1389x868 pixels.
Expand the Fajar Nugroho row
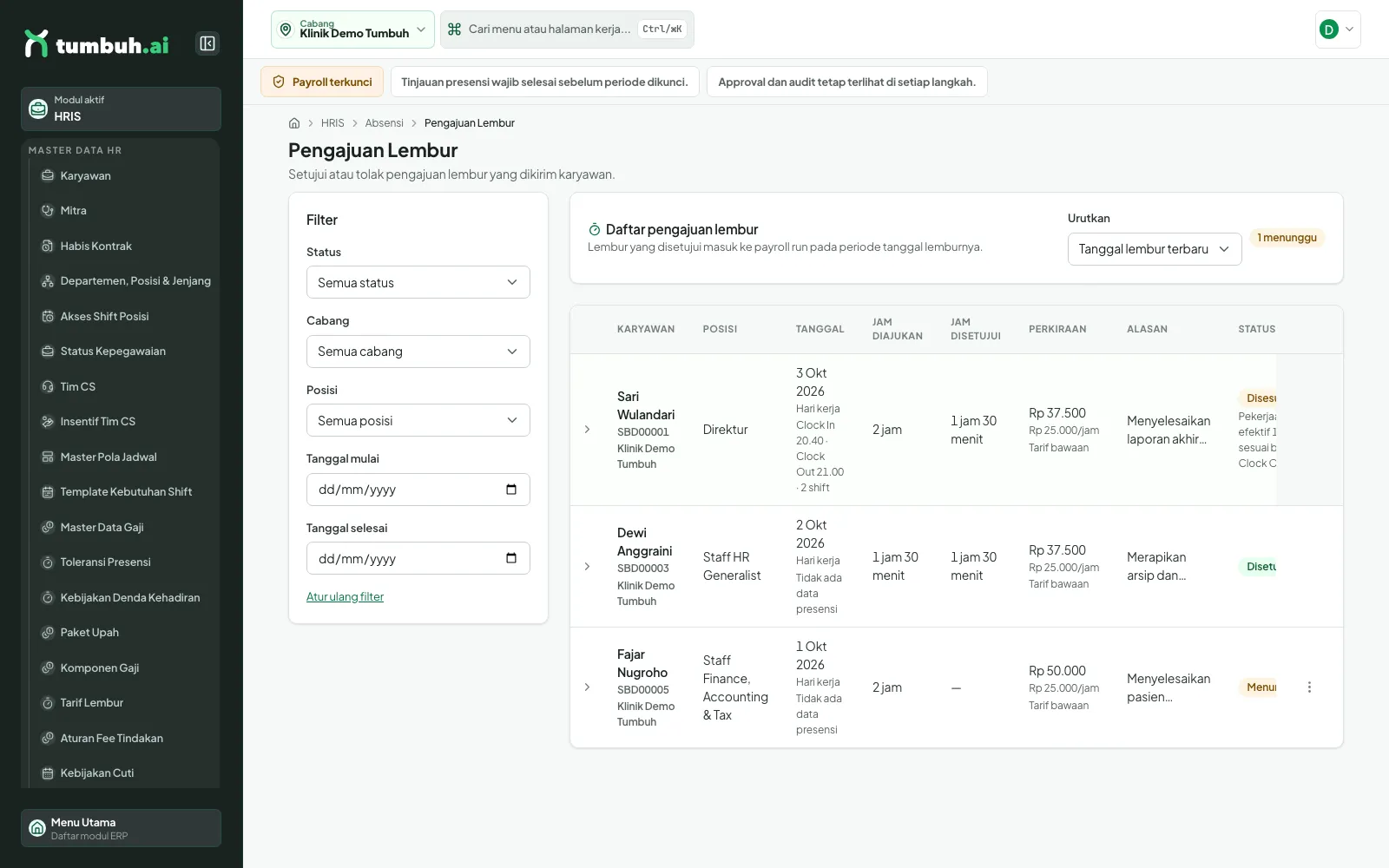pyautogui.click(x=587, y=687)
